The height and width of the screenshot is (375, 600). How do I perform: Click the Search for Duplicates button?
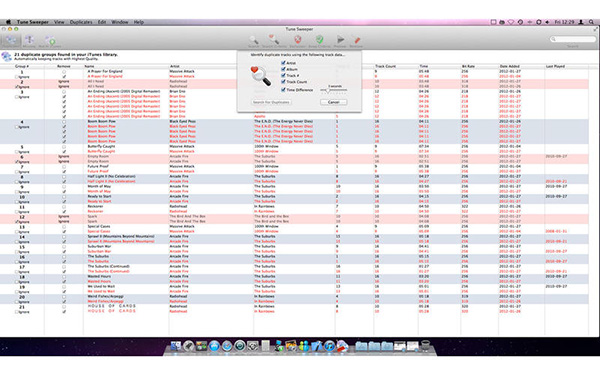271,102
